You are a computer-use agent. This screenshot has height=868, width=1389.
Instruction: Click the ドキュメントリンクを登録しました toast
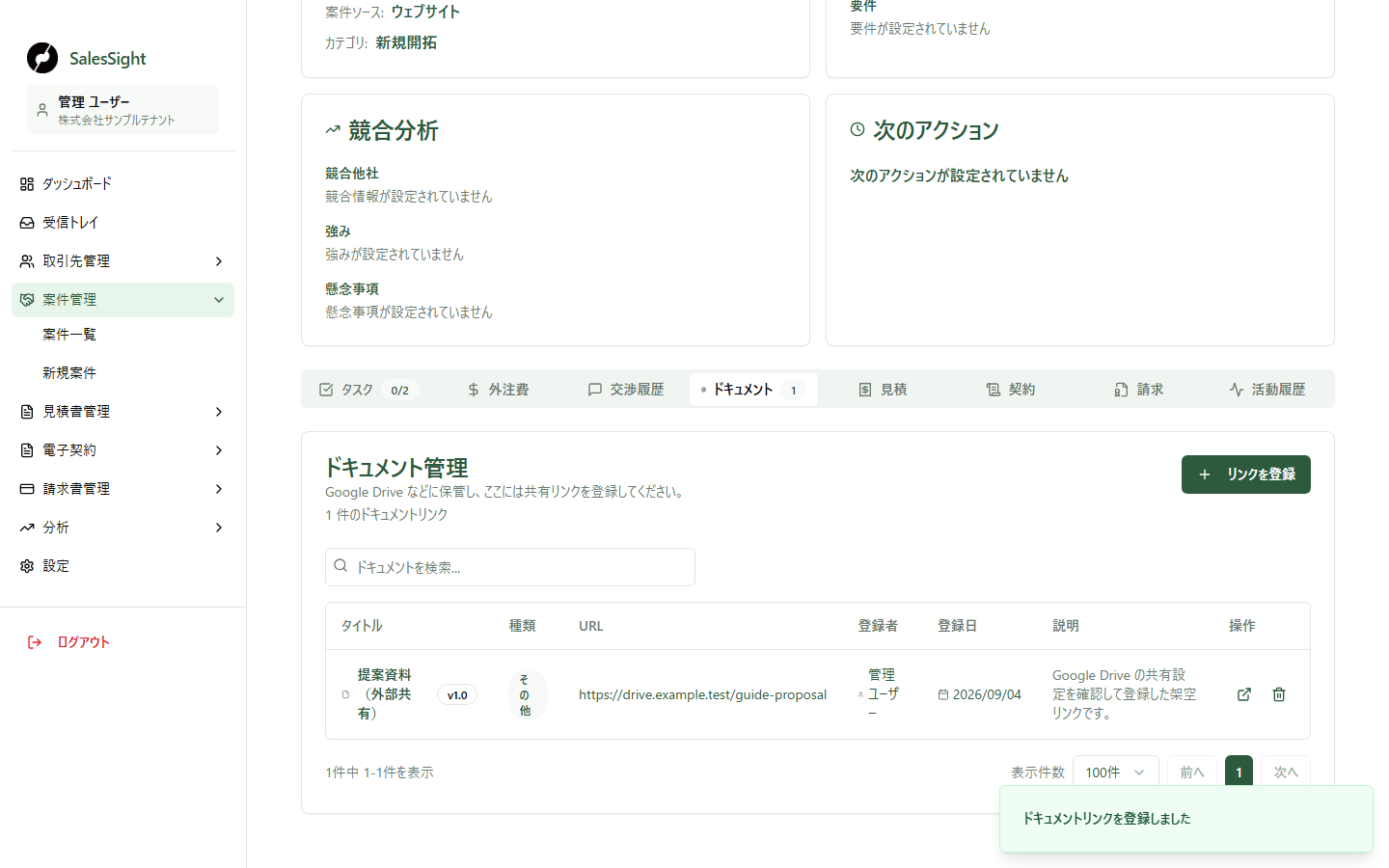1186,819
